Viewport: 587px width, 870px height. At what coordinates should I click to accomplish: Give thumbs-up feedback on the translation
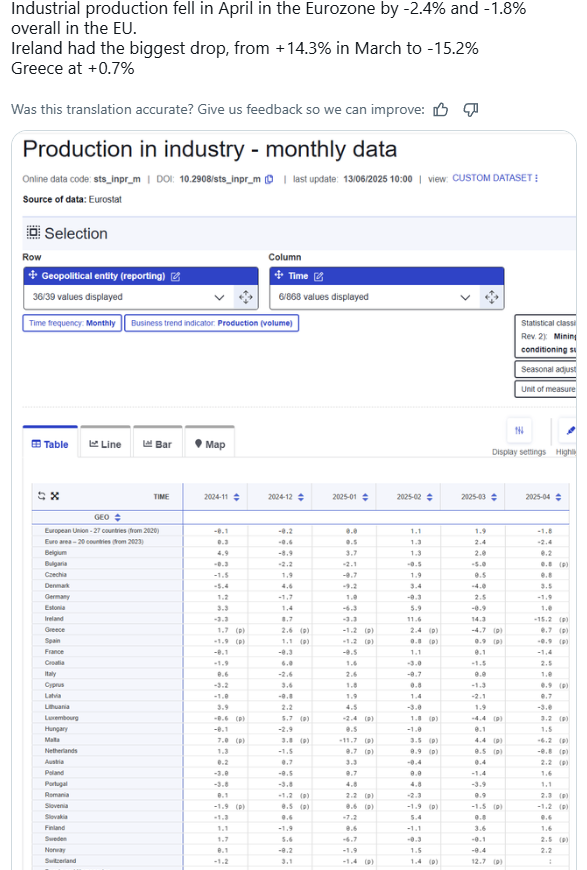point(441,109)
